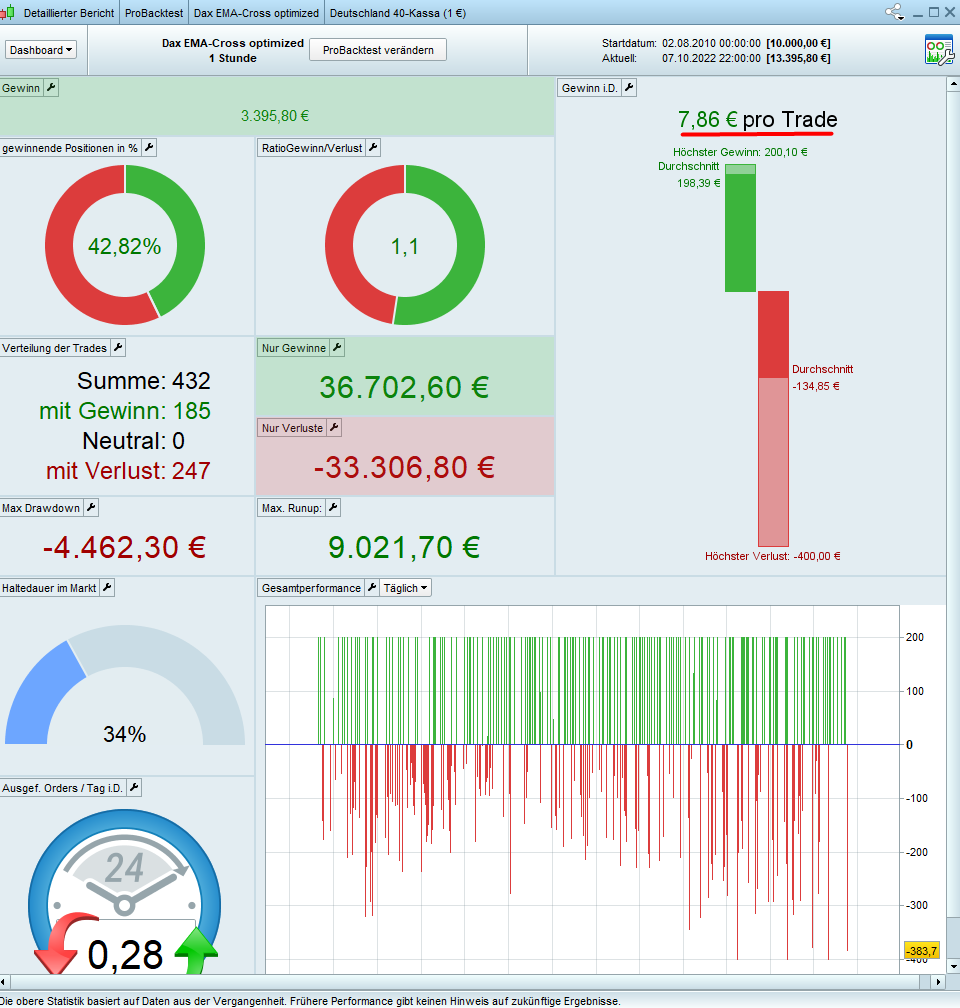960x1008 pixels.
Task: Click the vertical scrollbar up arrow
Action: [953, 84]
